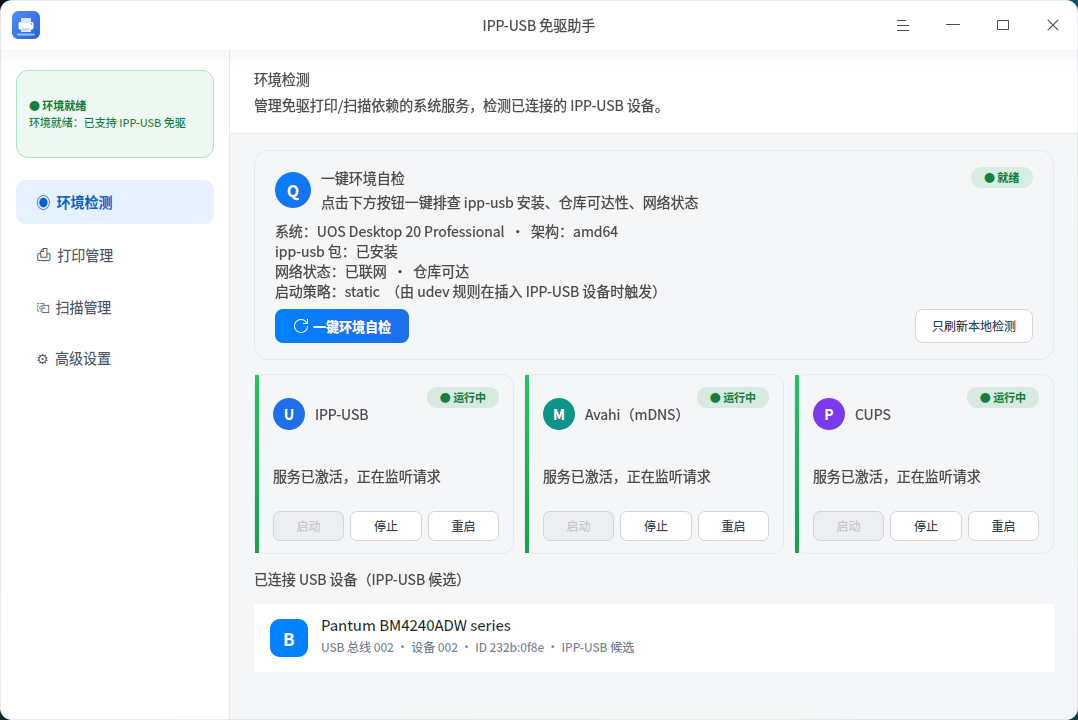Click the green 环境就绪 status card
This screenshot has width=1078, height=720.
115,113
